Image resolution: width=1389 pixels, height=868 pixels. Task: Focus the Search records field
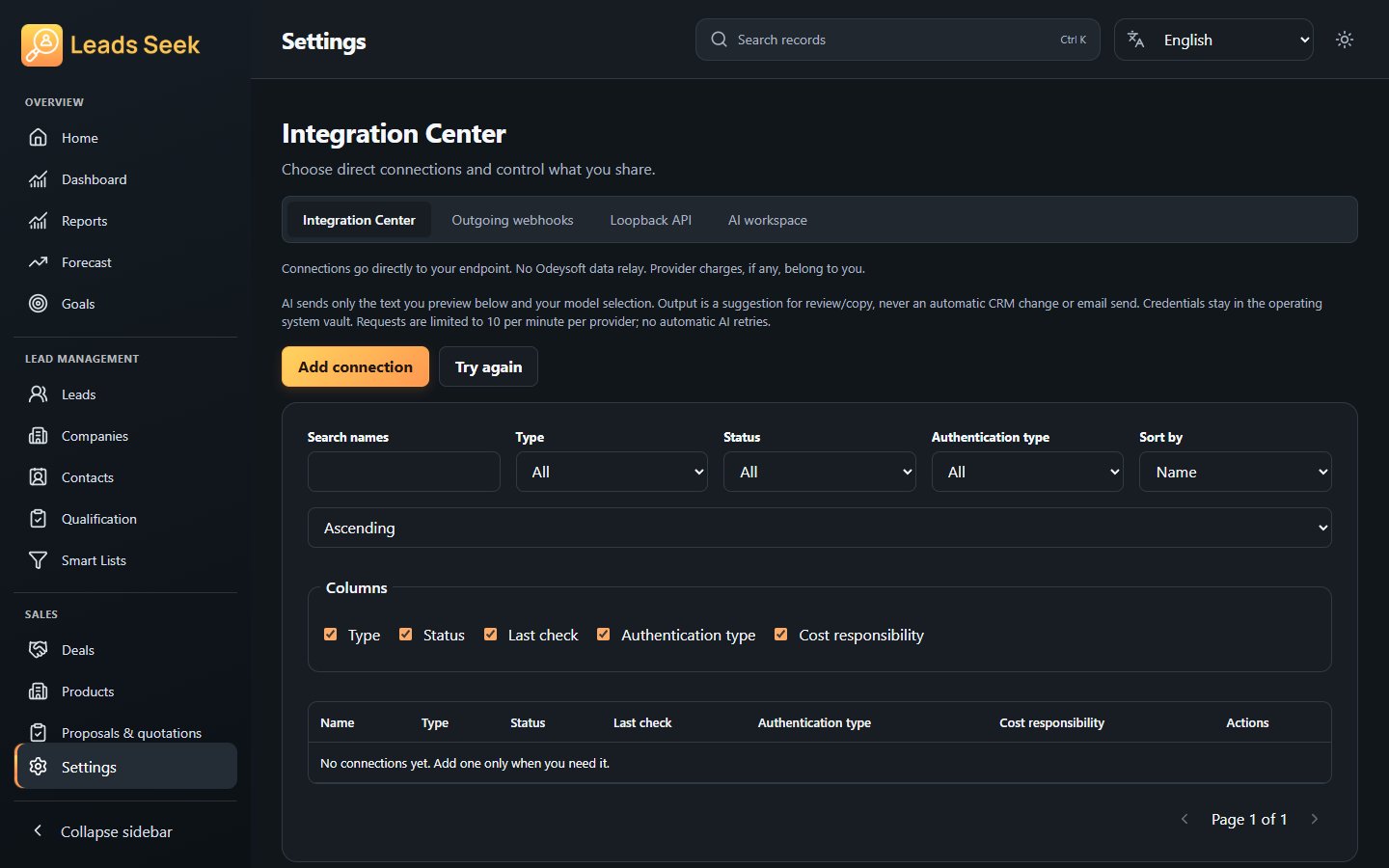pyautogui.click(x=897, y=40)
